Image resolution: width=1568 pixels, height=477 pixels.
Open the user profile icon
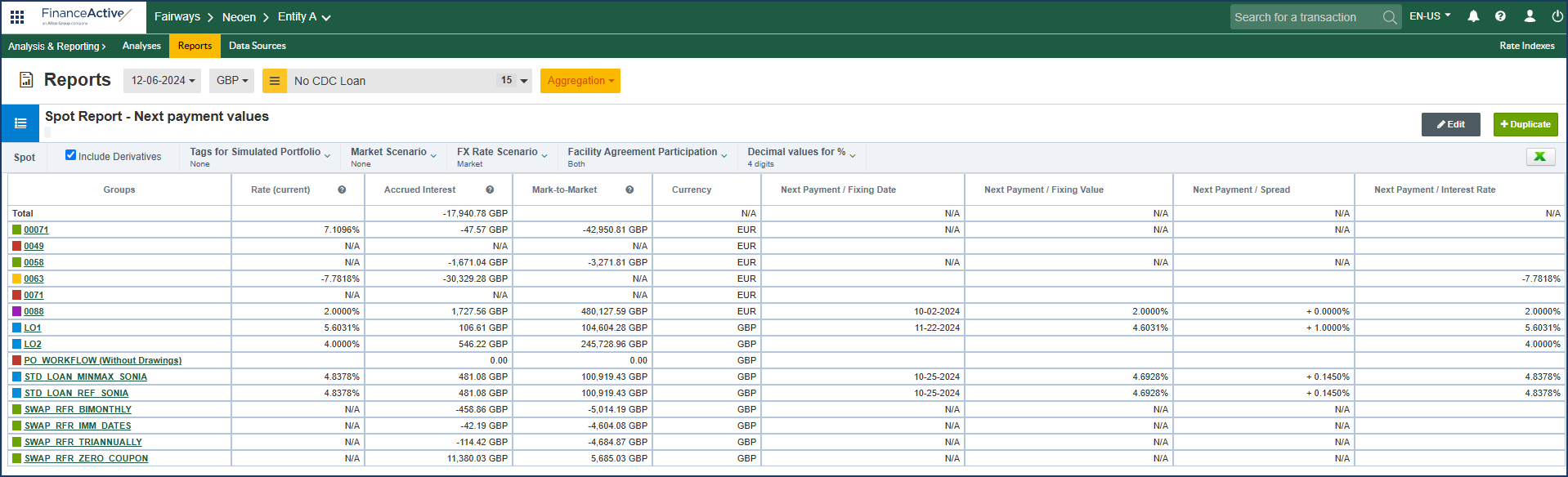pos(1529,16)
